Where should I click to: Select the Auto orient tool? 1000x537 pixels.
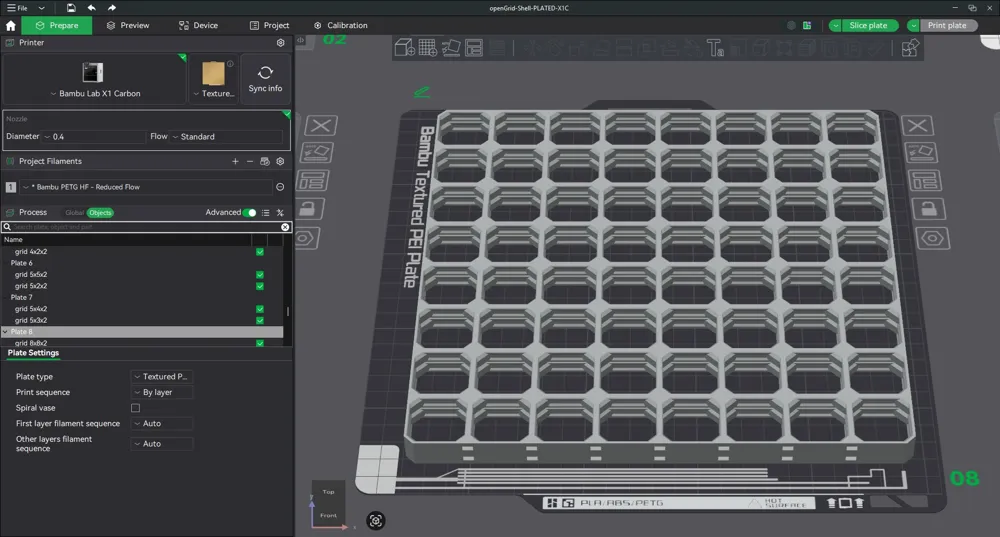click(451, 48)
